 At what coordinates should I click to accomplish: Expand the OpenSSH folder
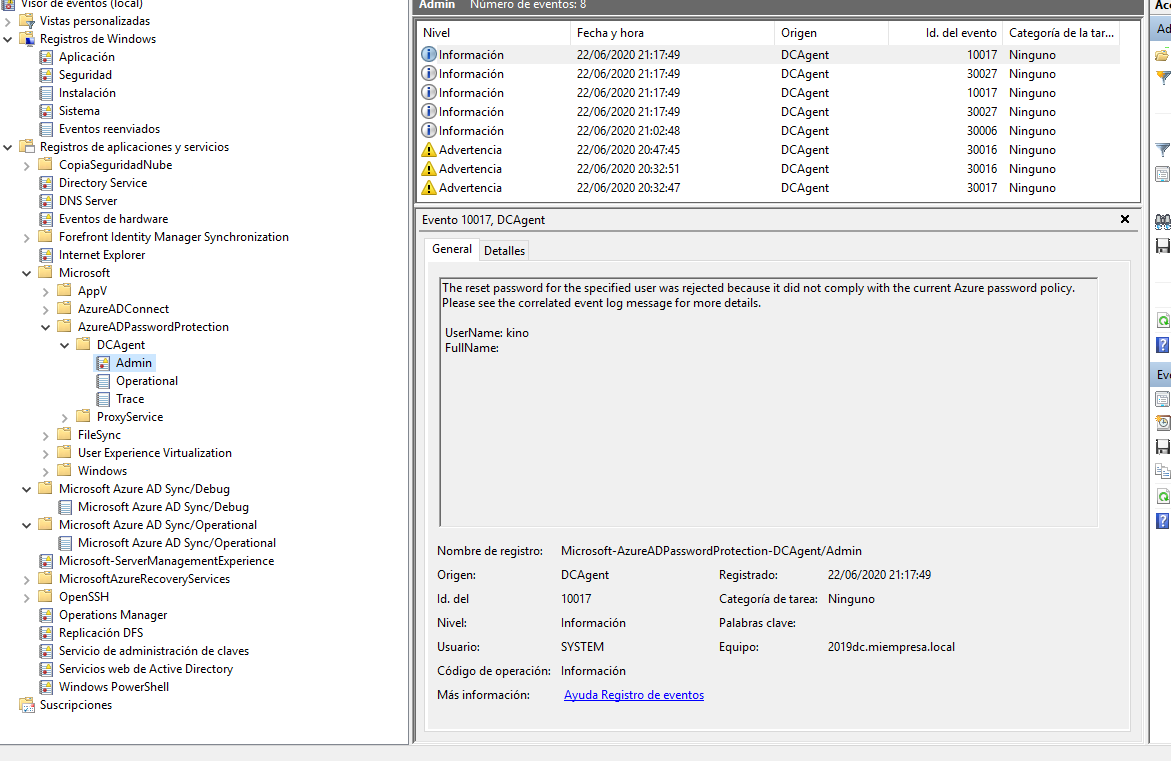pyautogui.click(x=27, y=597)
